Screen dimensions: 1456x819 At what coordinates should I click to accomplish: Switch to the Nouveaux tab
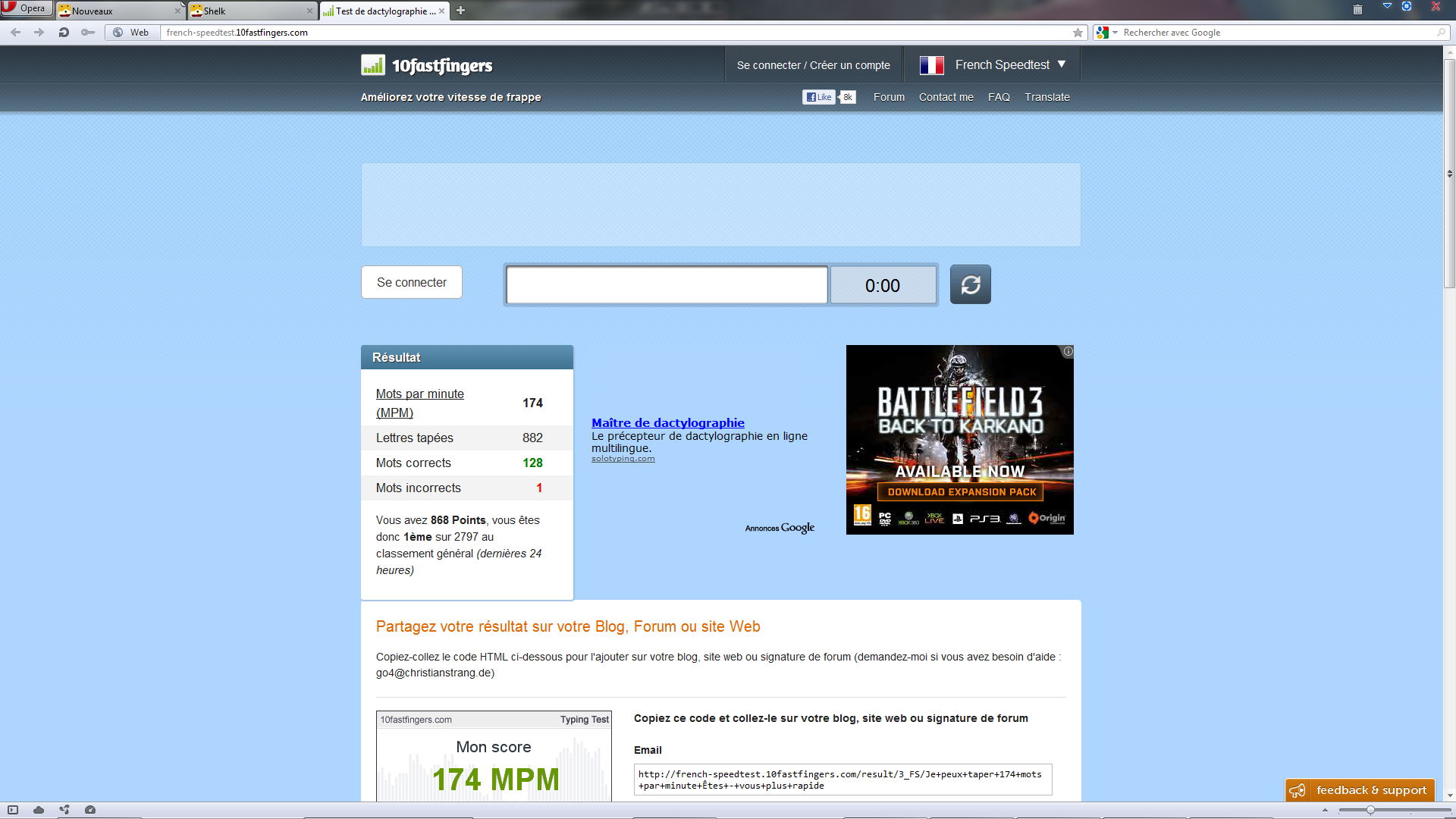pyautogui.click(x=120, y=11)
